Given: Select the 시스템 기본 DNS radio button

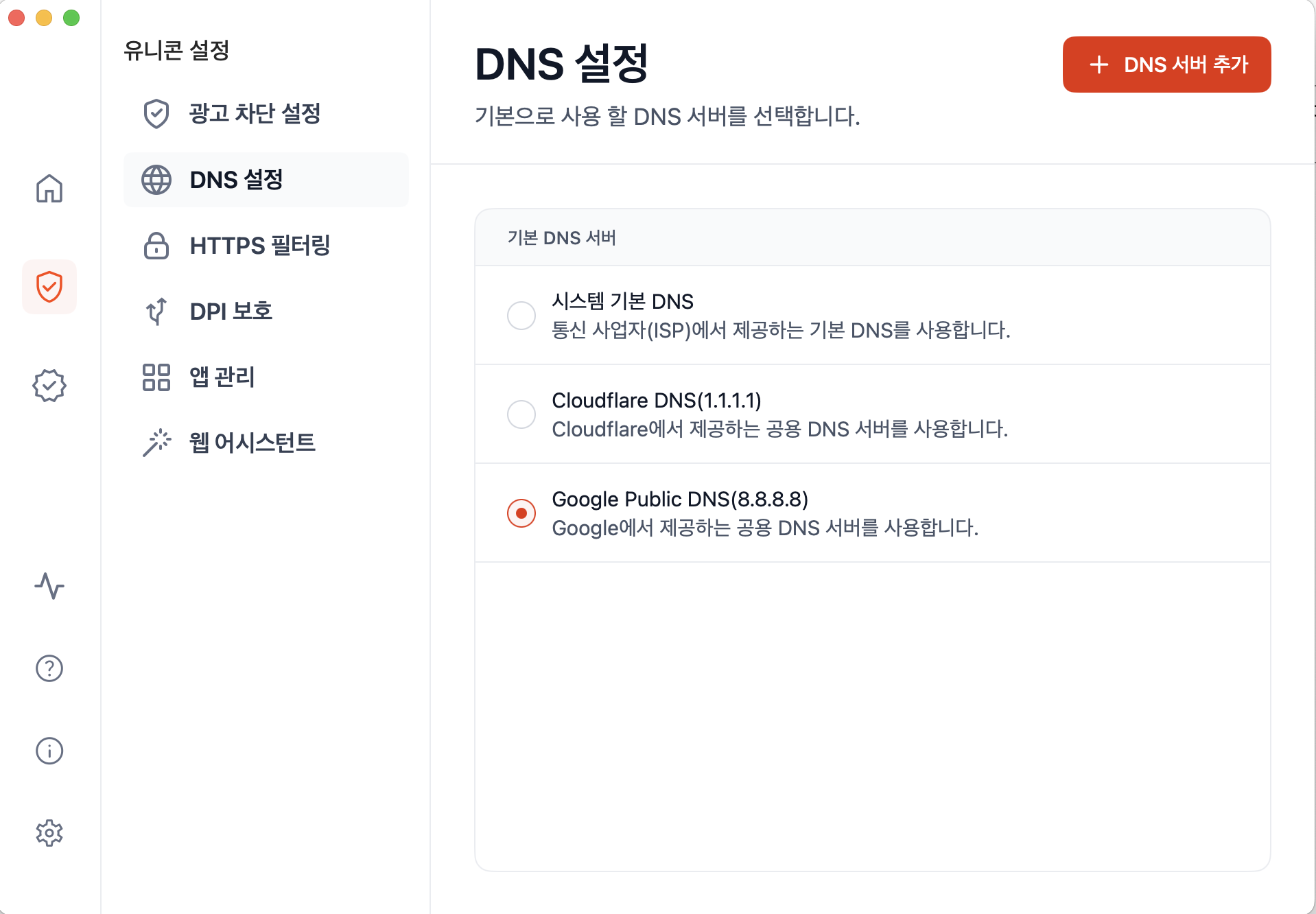Looking at the screenshot, I should tap(521, 316).
